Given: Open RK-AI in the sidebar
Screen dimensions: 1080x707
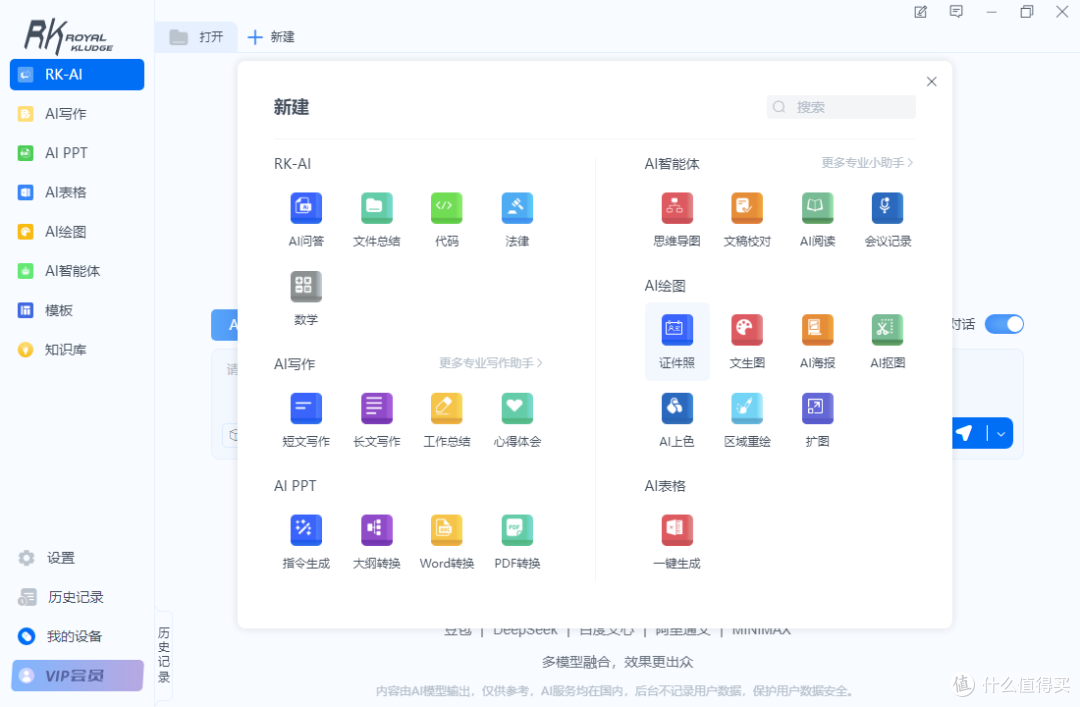Looking at the screenshot, I should pyautogui.click(x=76, y=74).
